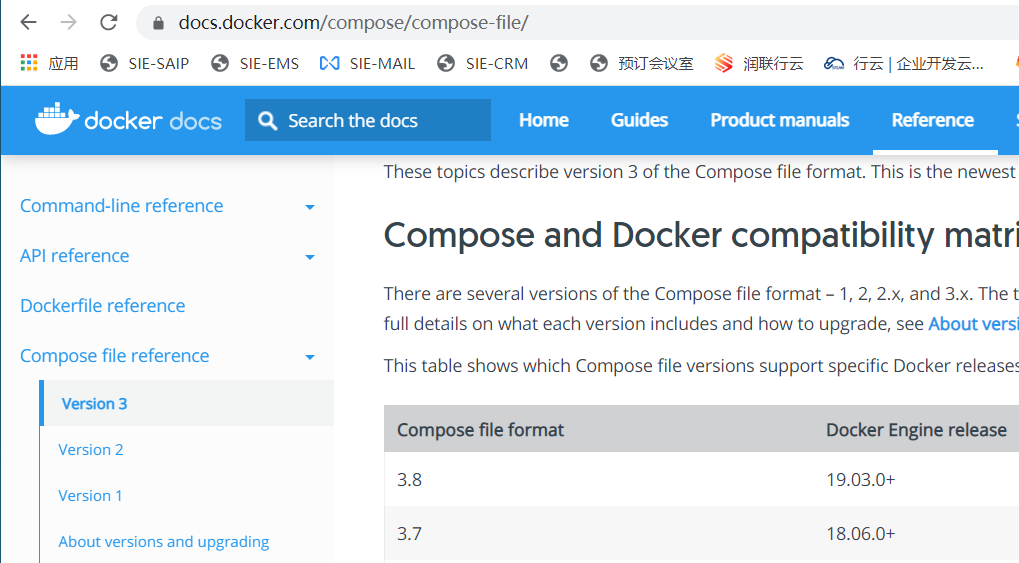Screen dimensions: 1019x563
Task: Click the magnifier search icon
Action: [x=267, y=121]
